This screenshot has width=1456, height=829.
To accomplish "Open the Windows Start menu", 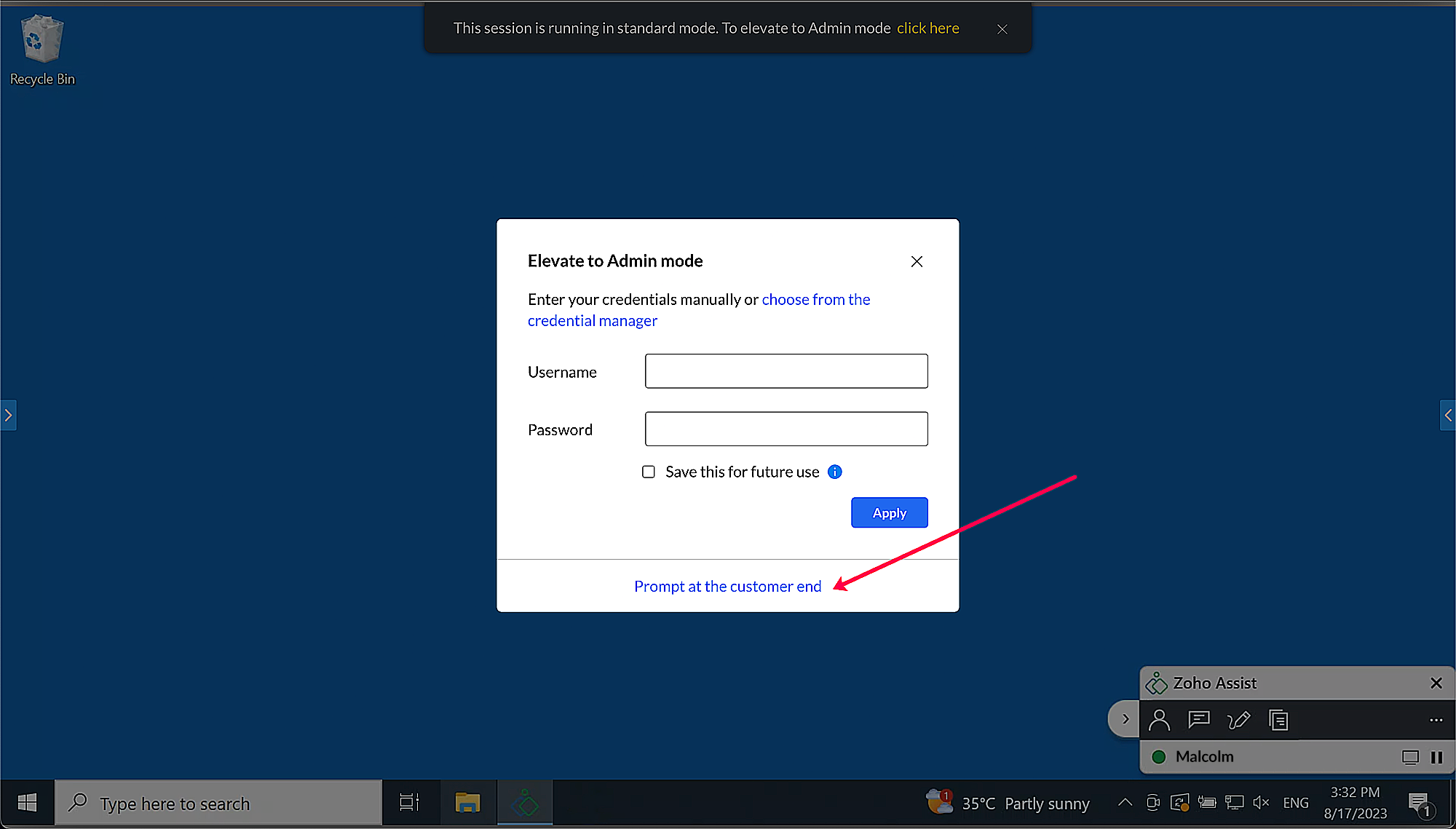I will pos(27,803).
